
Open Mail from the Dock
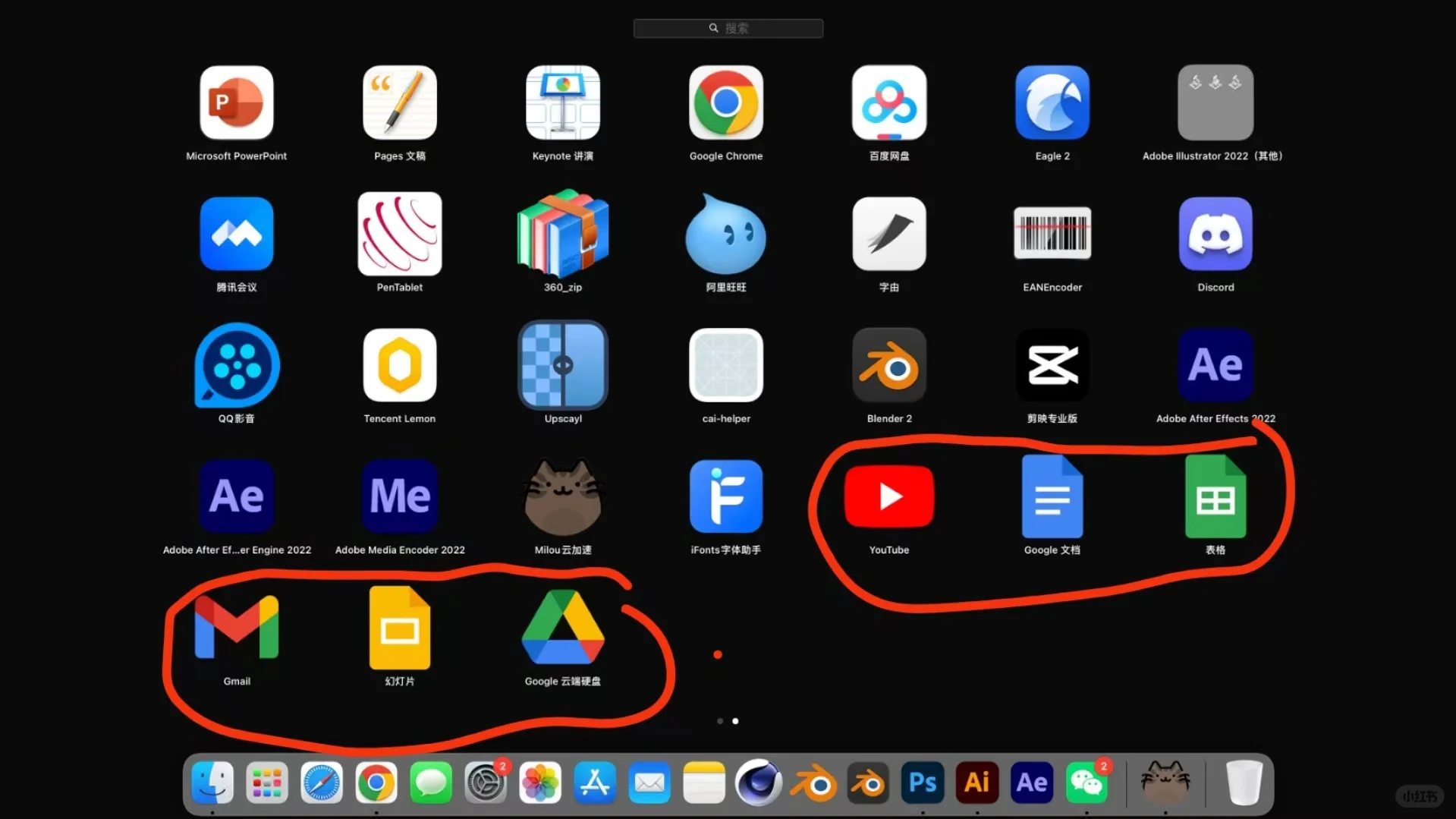point(649,783)
